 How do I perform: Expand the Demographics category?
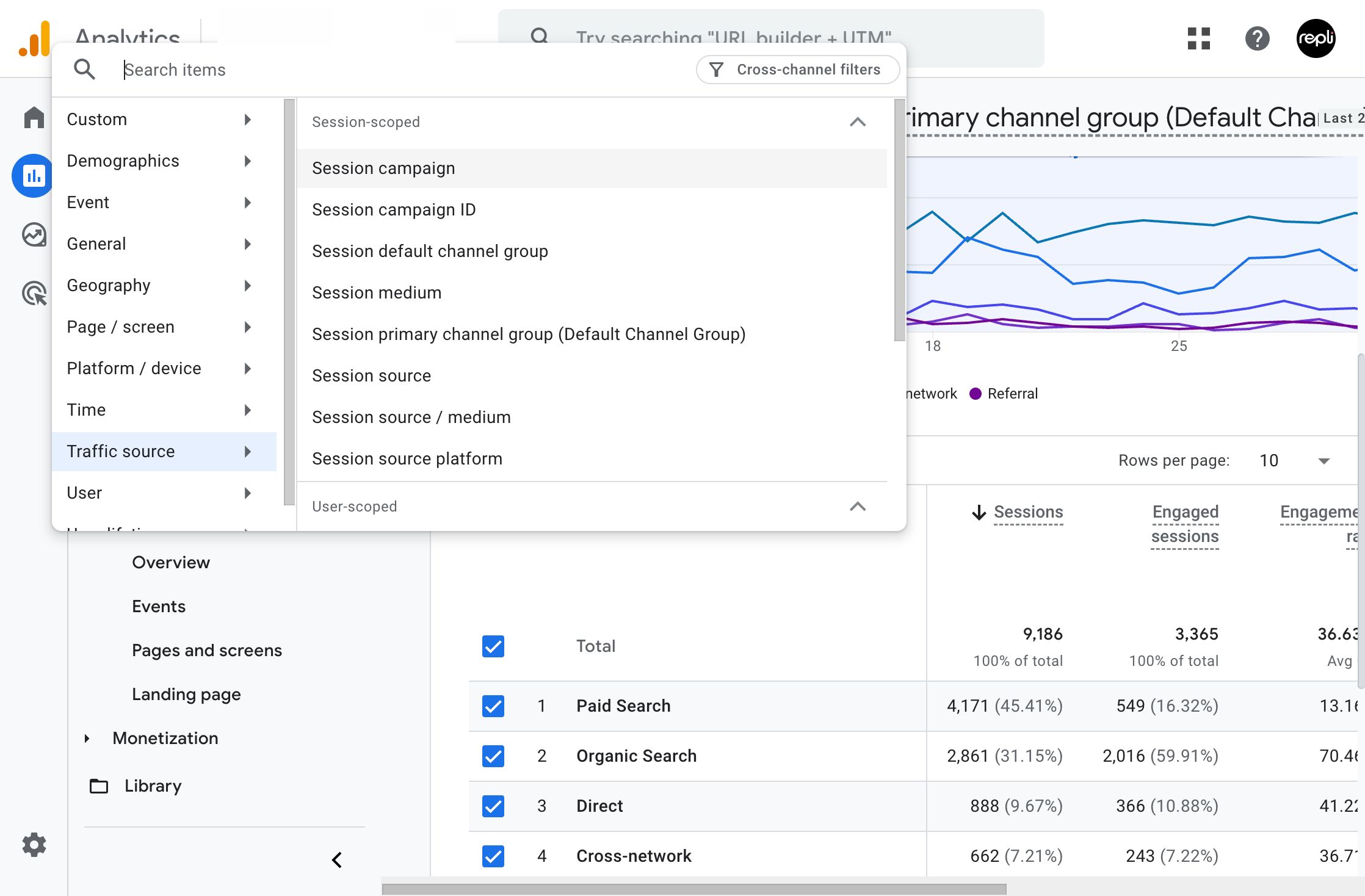164,161
